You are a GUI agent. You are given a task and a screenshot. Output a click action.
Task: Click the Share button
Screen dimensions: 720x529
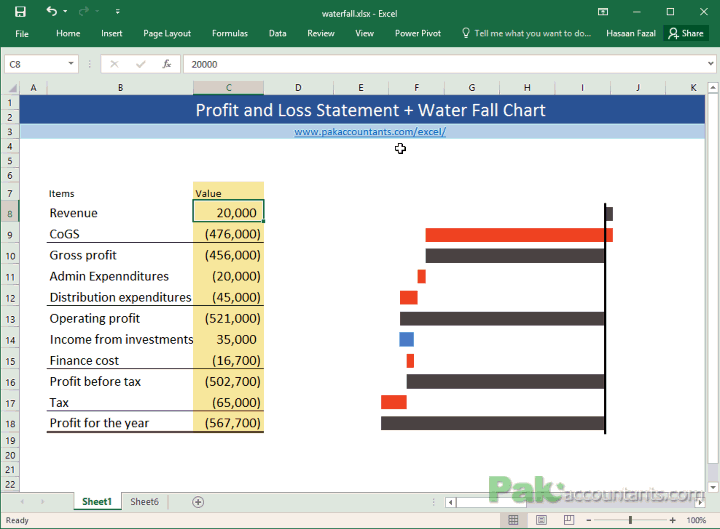tap(686, 34)
